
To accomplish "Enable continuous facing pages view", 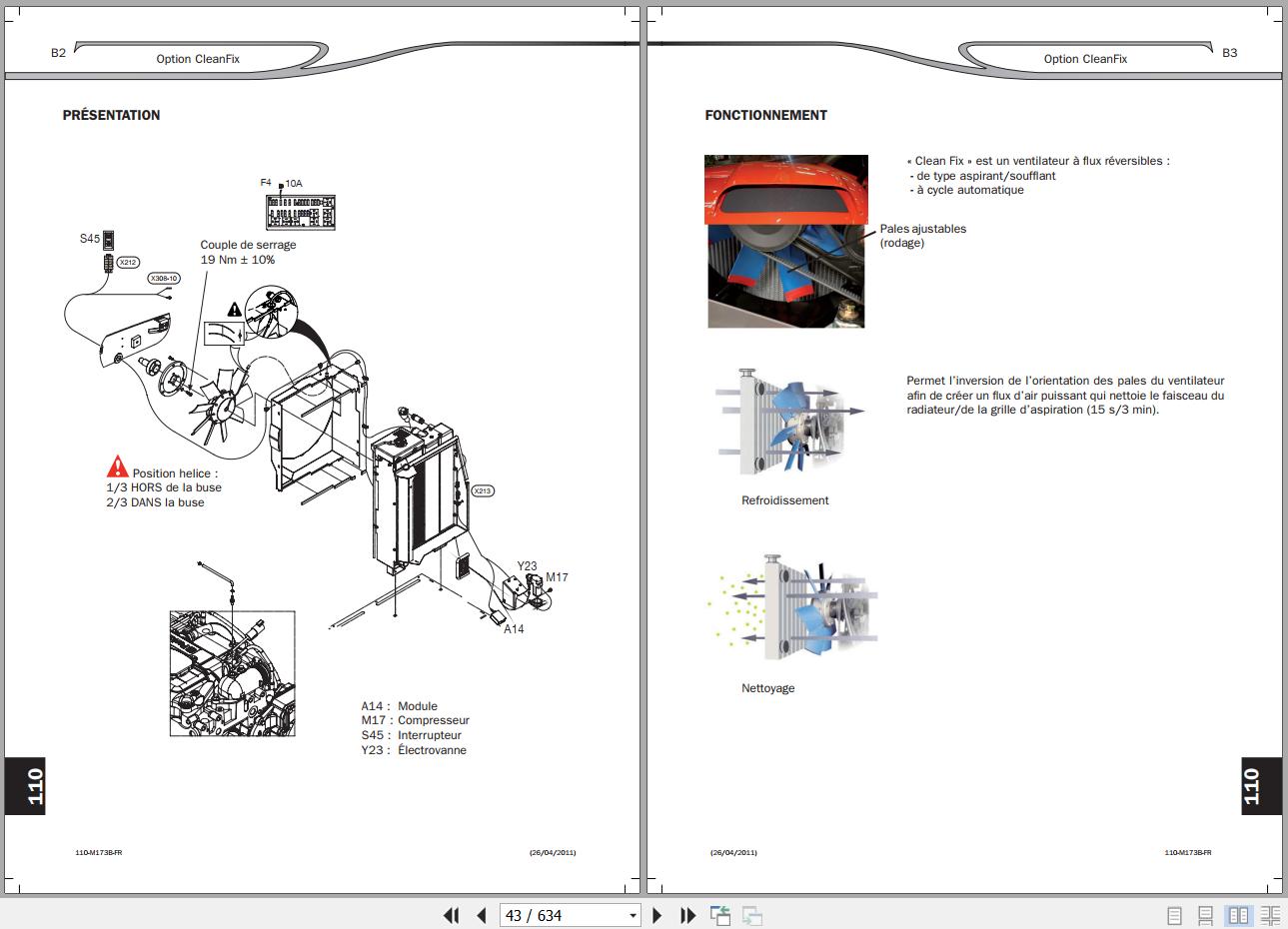I will point(1270,915).
